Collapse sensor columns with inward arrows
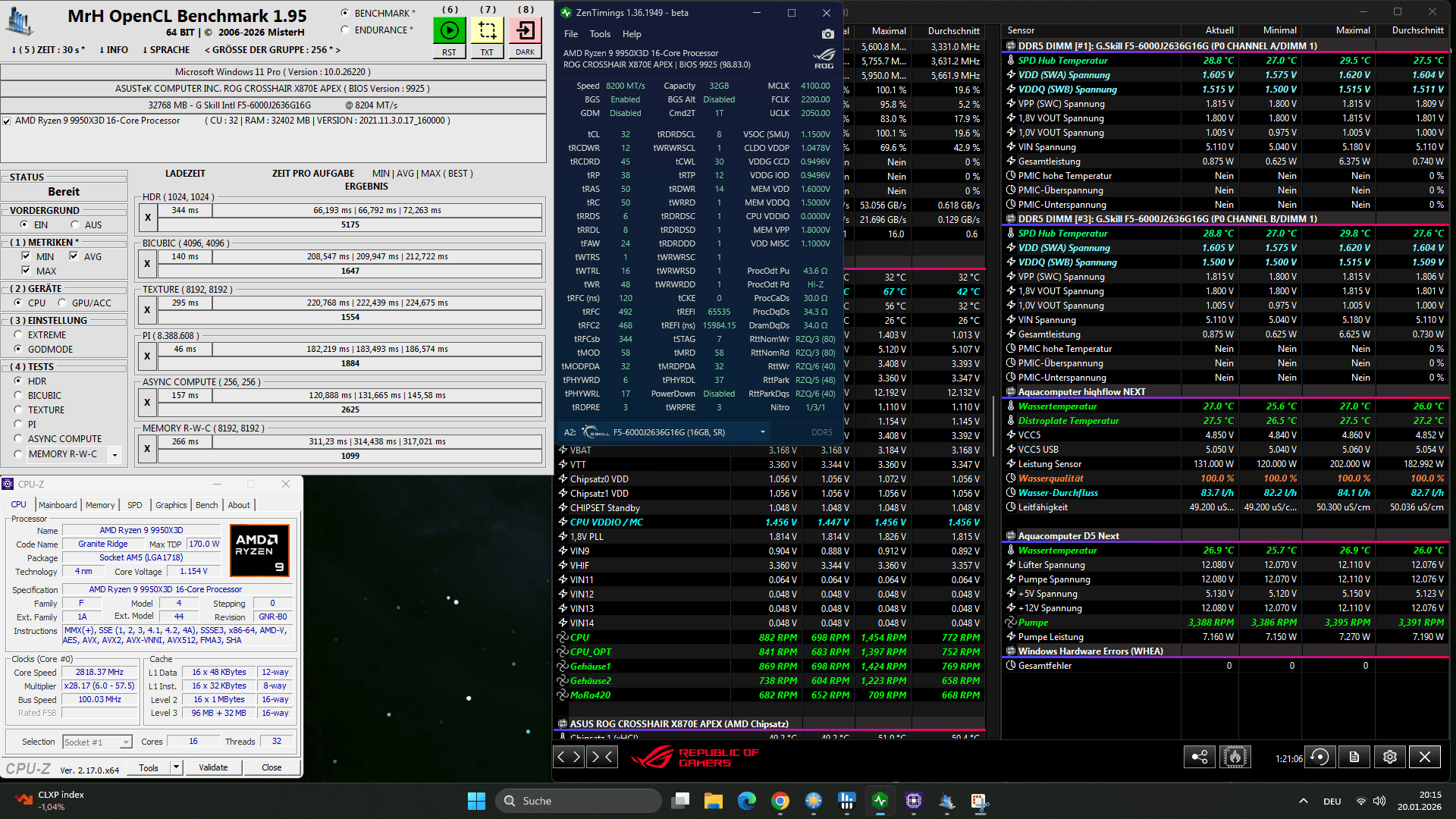The image size is (1456, 819). 602,757
